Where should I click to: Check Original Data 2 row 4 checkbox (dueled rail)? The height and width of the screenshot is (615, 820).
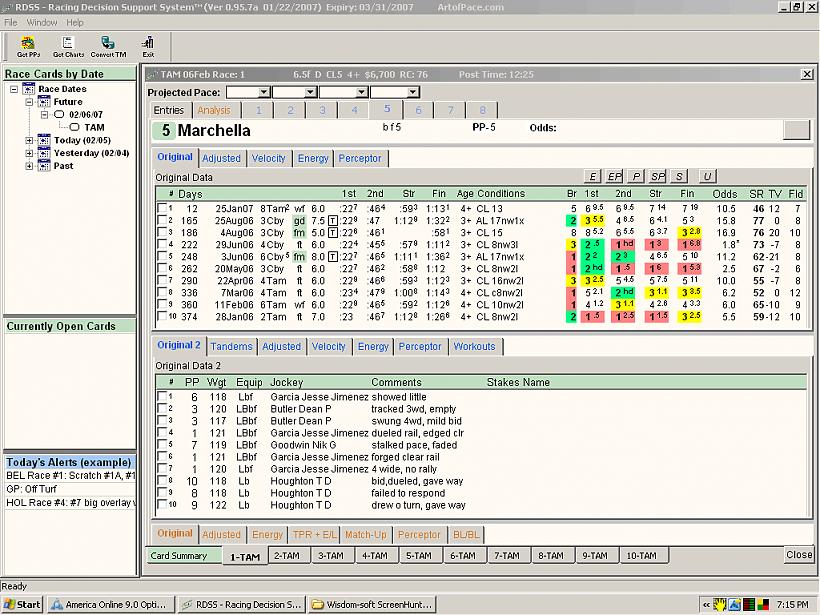tap(163, 432)
